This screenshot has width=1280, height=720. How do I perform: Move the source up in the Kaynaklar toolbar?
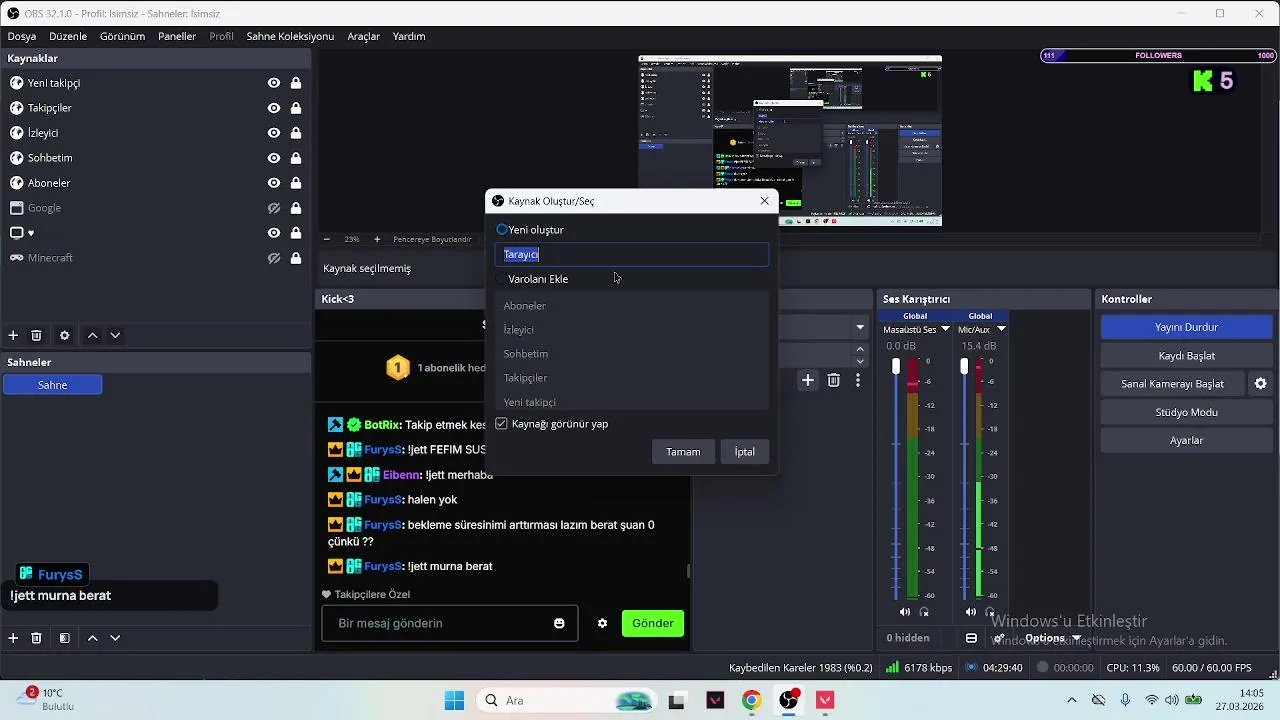92,336
